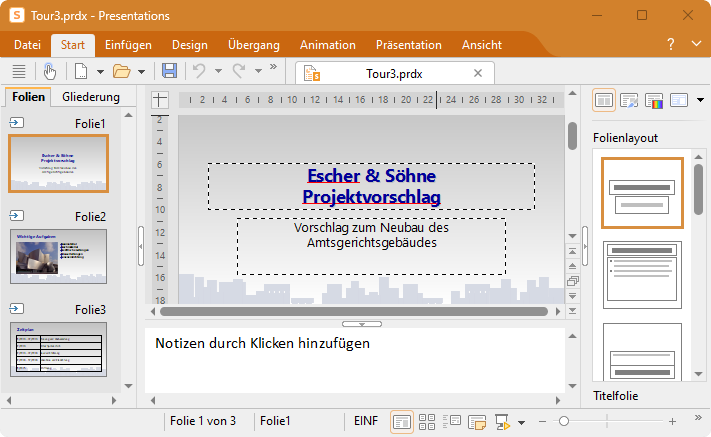Click the zoom slider handle
The height and width of the screenshot is (437, 711).
(x=564, y=421)
